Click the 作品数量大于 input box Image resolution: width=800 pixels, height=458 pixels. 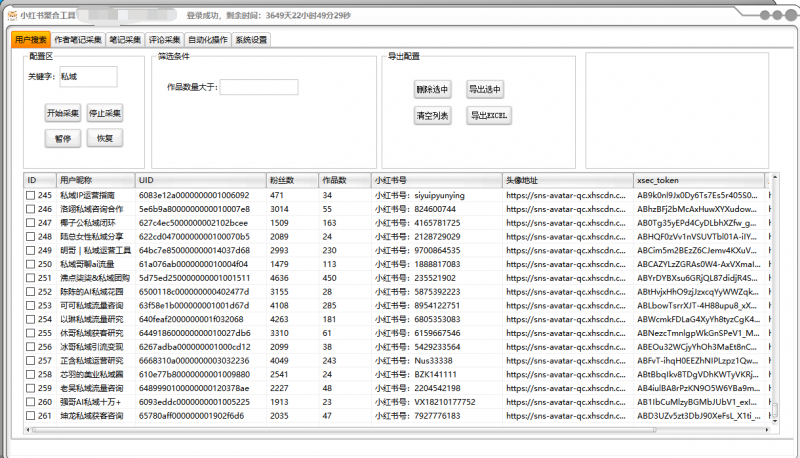point(259,87)
